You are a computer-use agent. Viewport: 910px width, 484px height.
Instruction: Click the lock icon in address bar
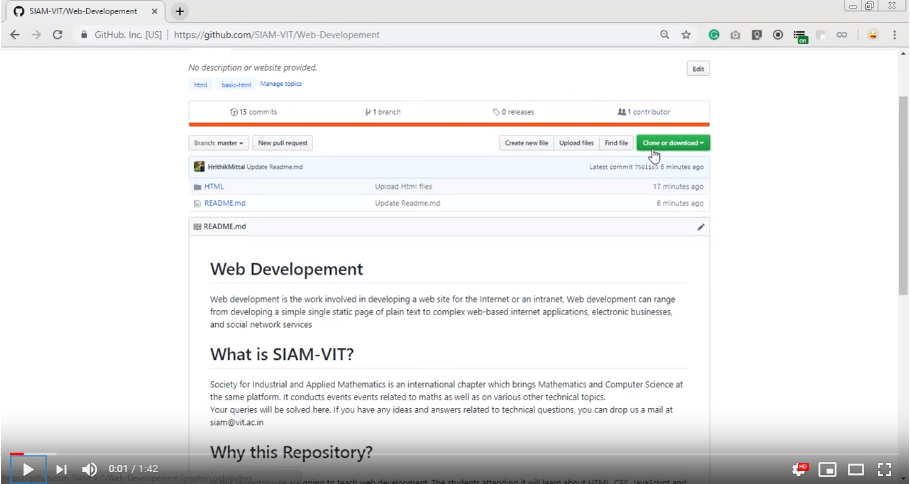point(84,35)
